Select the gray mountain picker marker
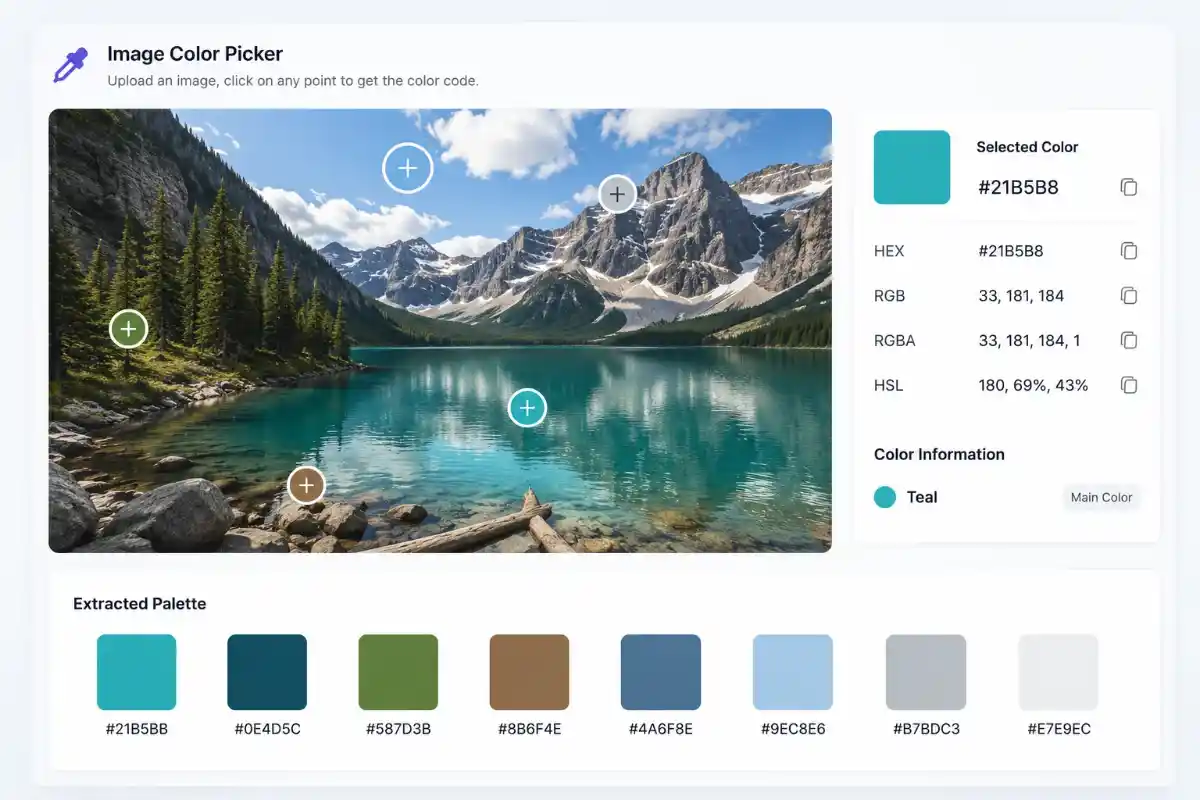This screenshot has height=800, width=1200. pyautogui.click(x=618, y=193)
